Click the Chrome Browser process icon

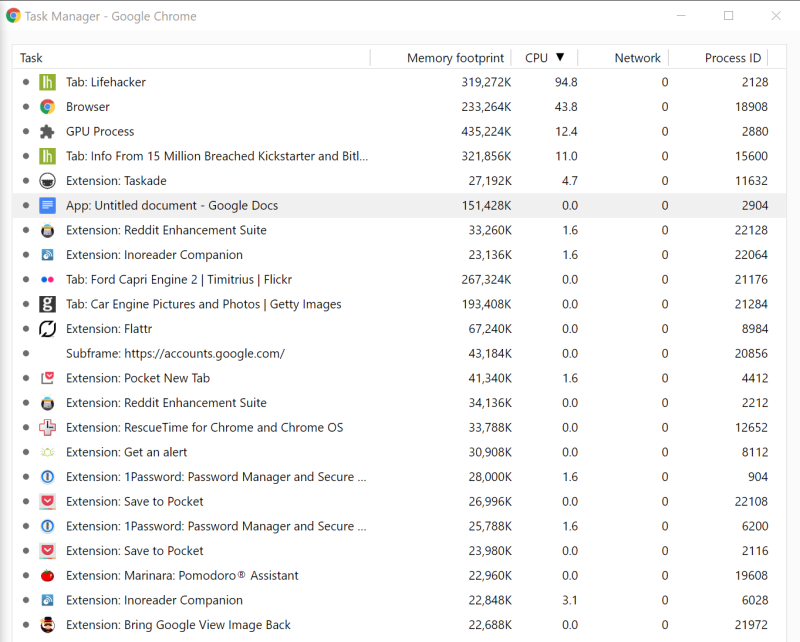pyautogui.click(x=47, y=107)
